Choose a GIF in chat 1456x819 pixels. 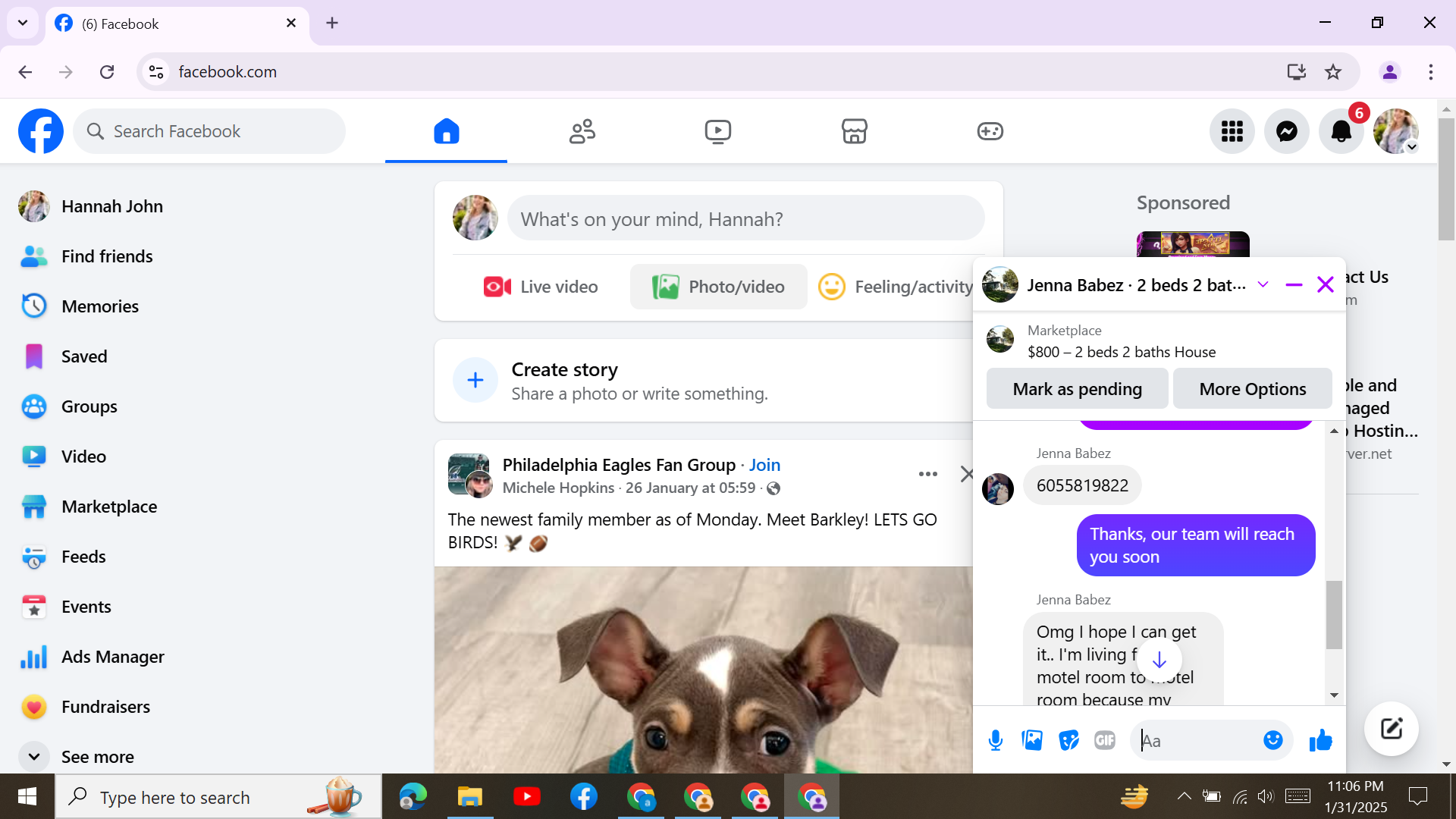click(1105, 740)
